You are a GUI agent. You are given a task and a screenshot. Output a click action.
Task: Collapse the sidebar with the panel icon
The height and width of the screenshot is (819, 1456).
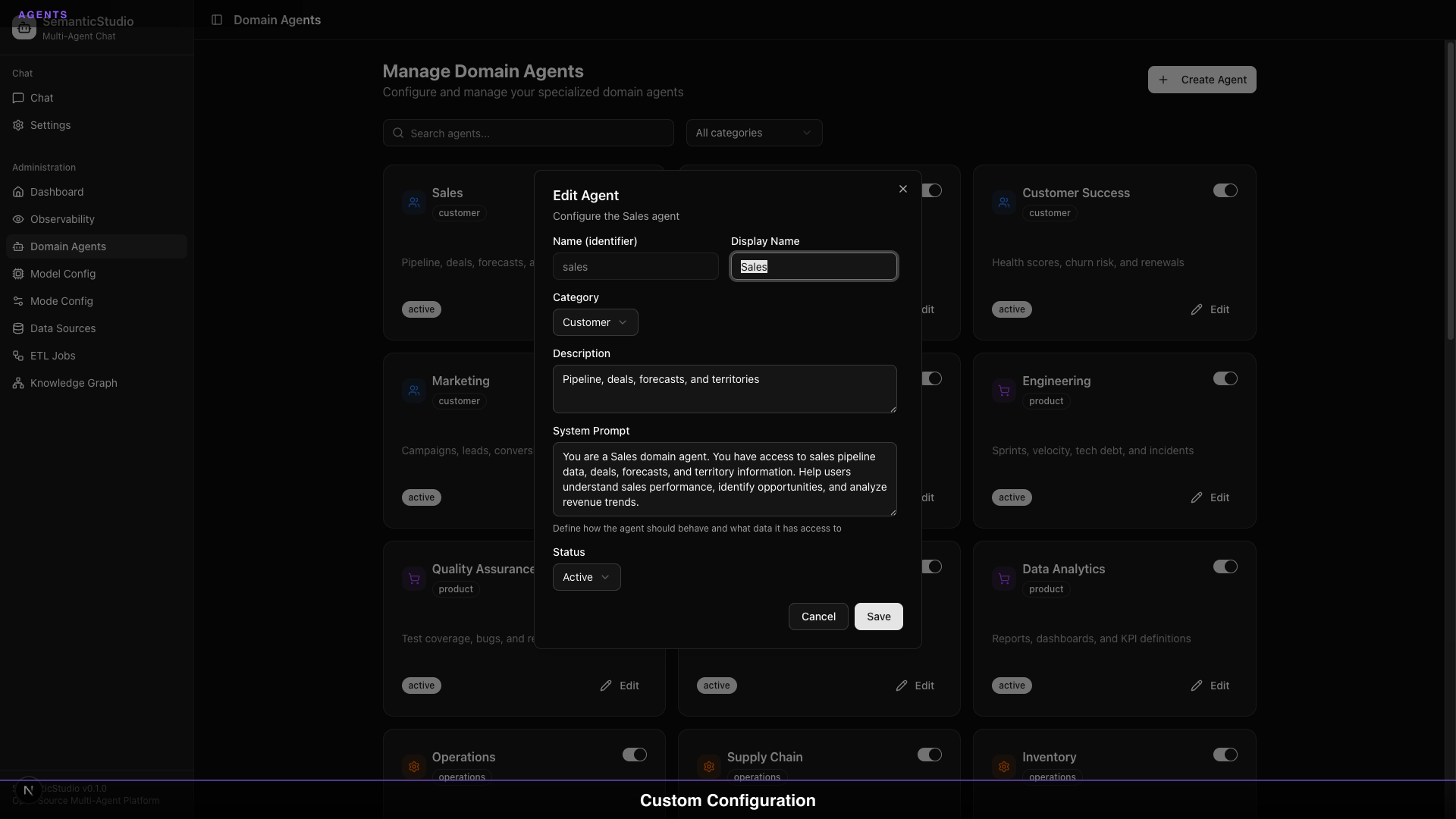218,20
